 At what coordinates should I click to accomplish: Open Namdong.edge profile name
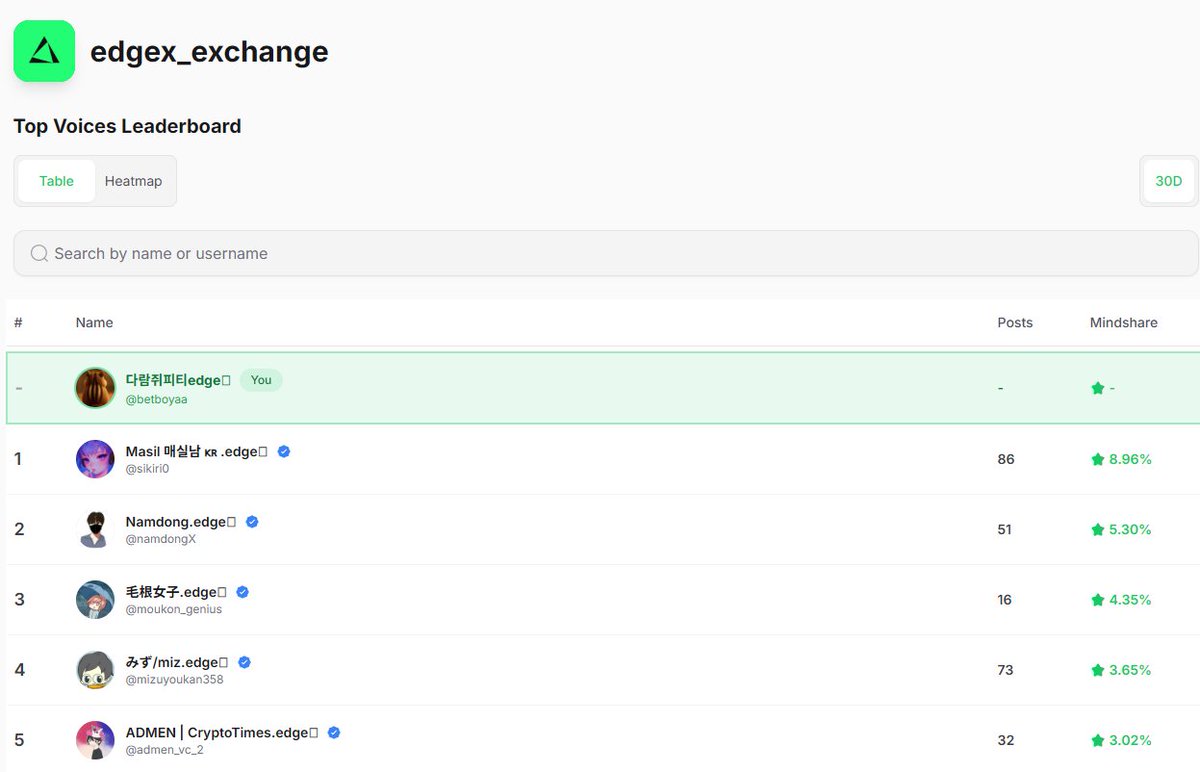(x=181, y=521)
